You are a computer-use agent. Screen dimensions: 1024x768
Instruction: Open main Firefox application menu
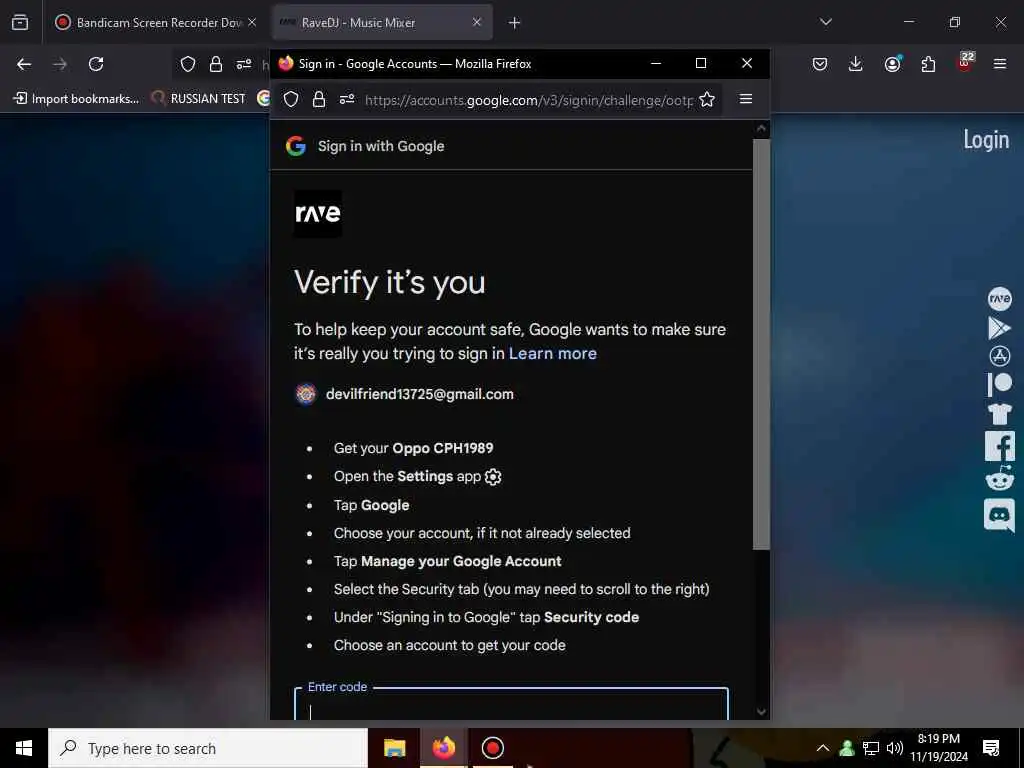tap(1000, 64)
